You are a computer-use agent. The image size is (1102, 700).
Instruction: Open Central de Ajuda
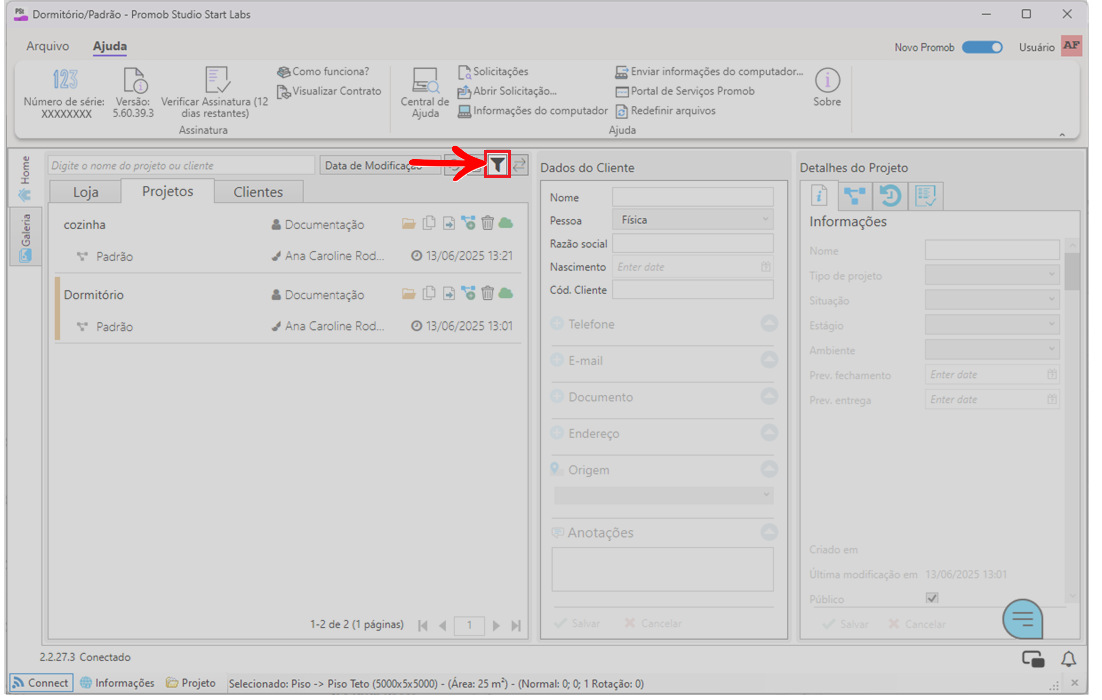click(x=424, y=93)
